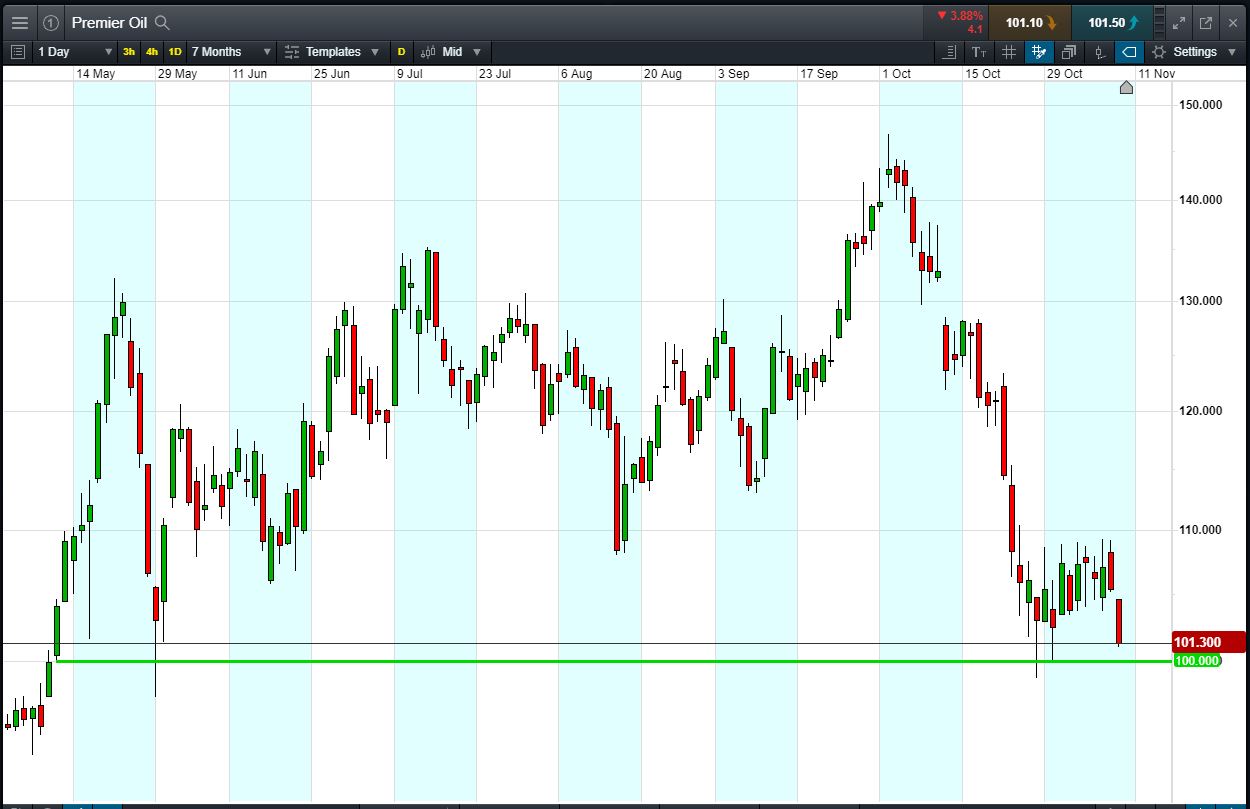This screenshot has width=1250, height=809.
Task: Open the Mid chart type dropdown
Action: (x=462, y=51)
